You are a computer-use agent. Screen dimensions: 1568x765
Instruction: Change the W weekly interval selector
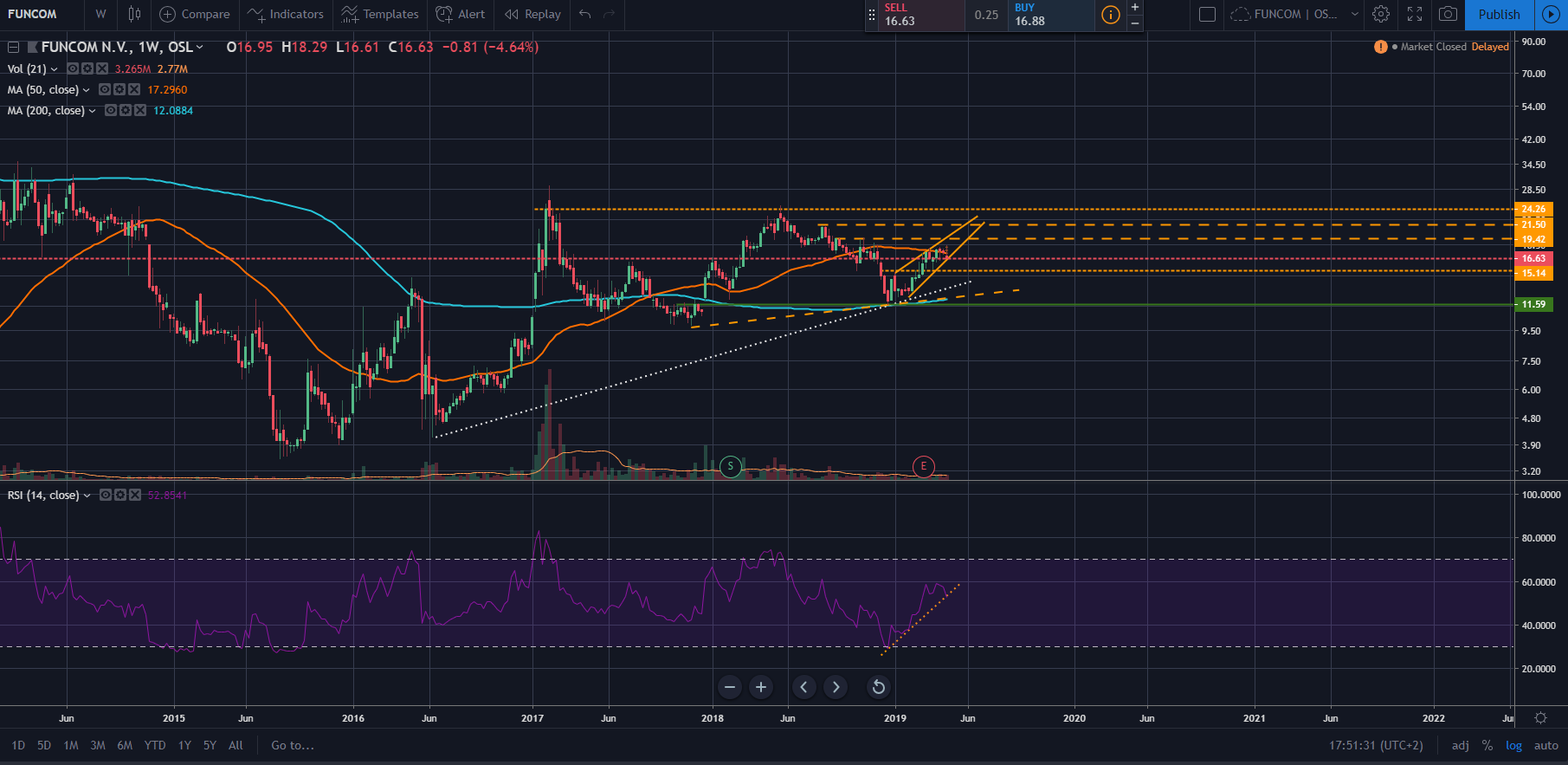(x=101, y=14)
